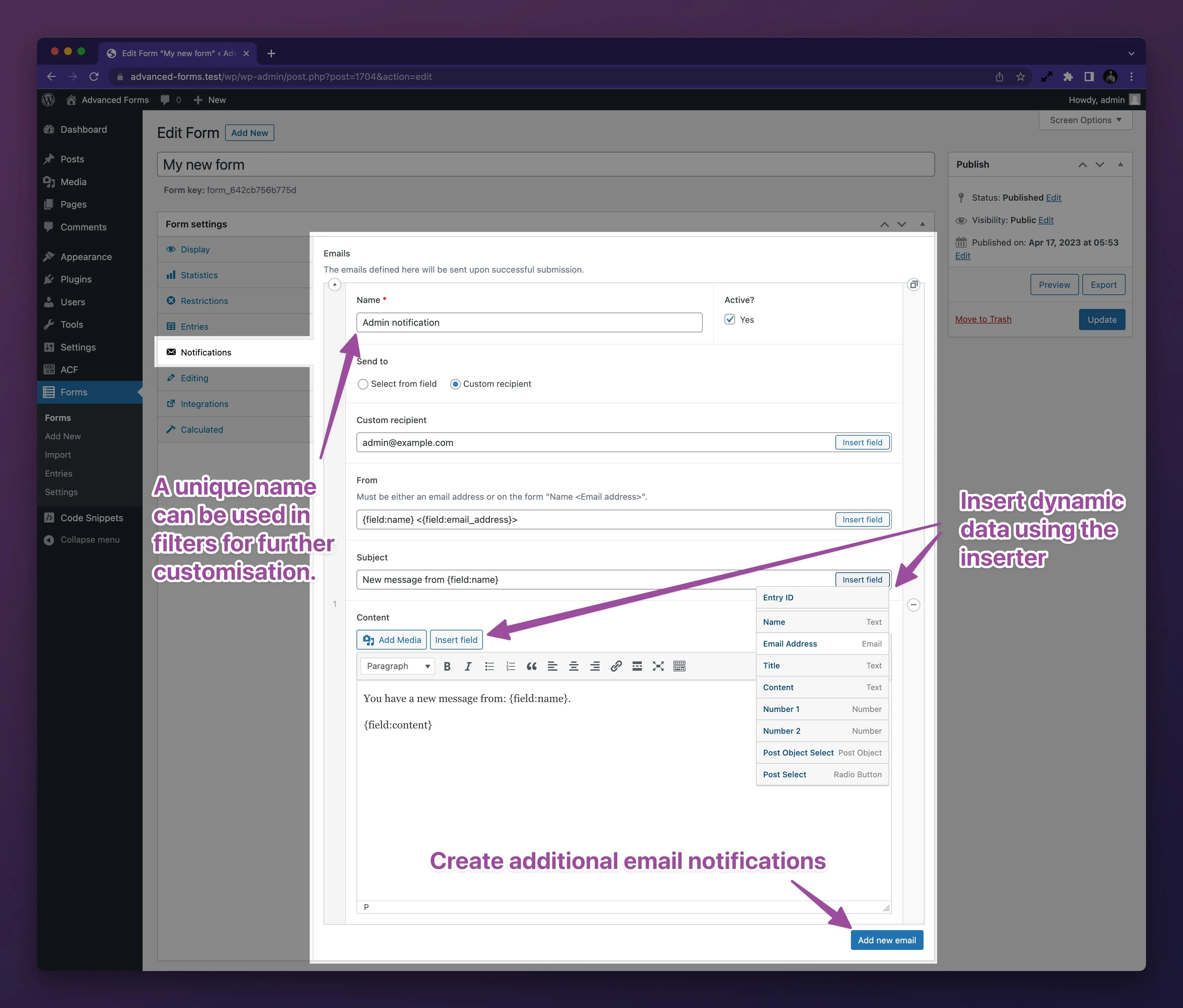Viewport: 1183px width, 1008px height.
Task: Click the Update button
Action: click(x=1101, y=319)
